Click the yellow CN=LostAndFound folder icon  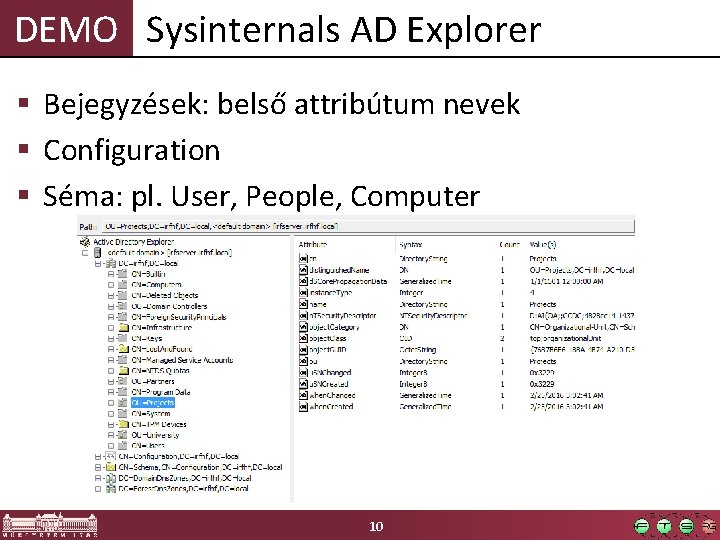coord(124,349)
